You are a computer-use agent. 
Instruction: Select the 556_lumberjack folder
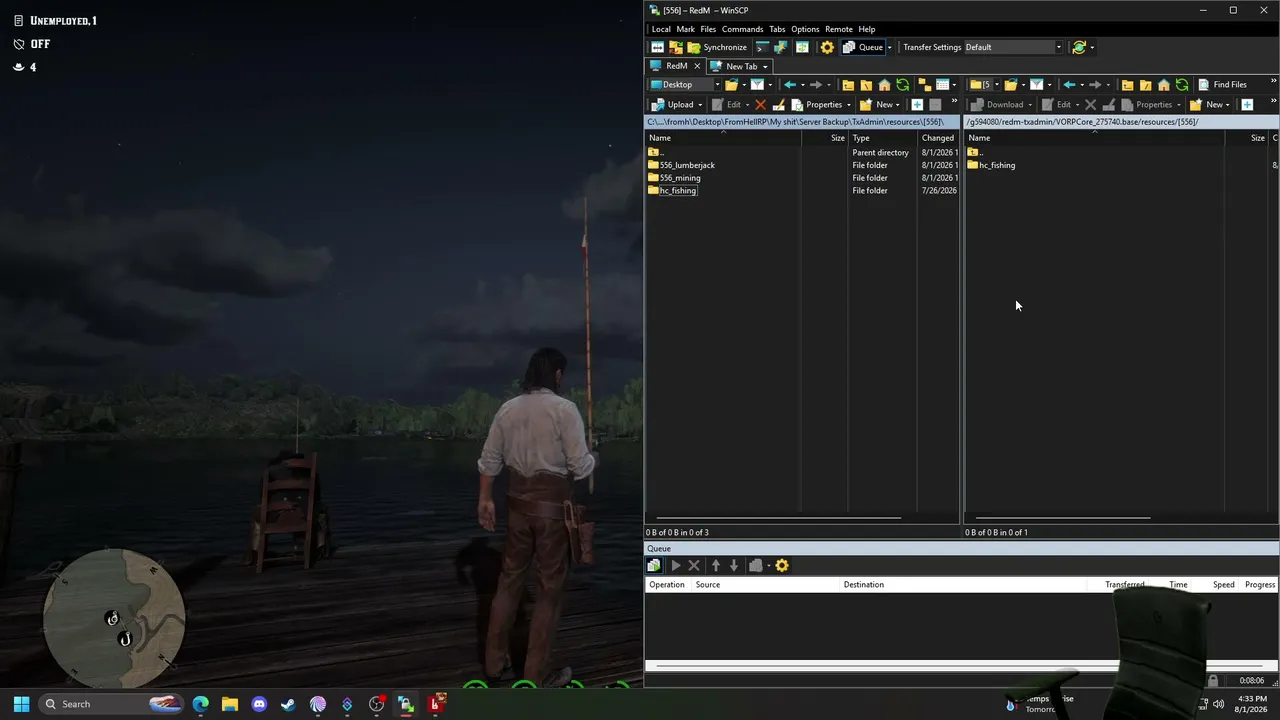[681, 165]
